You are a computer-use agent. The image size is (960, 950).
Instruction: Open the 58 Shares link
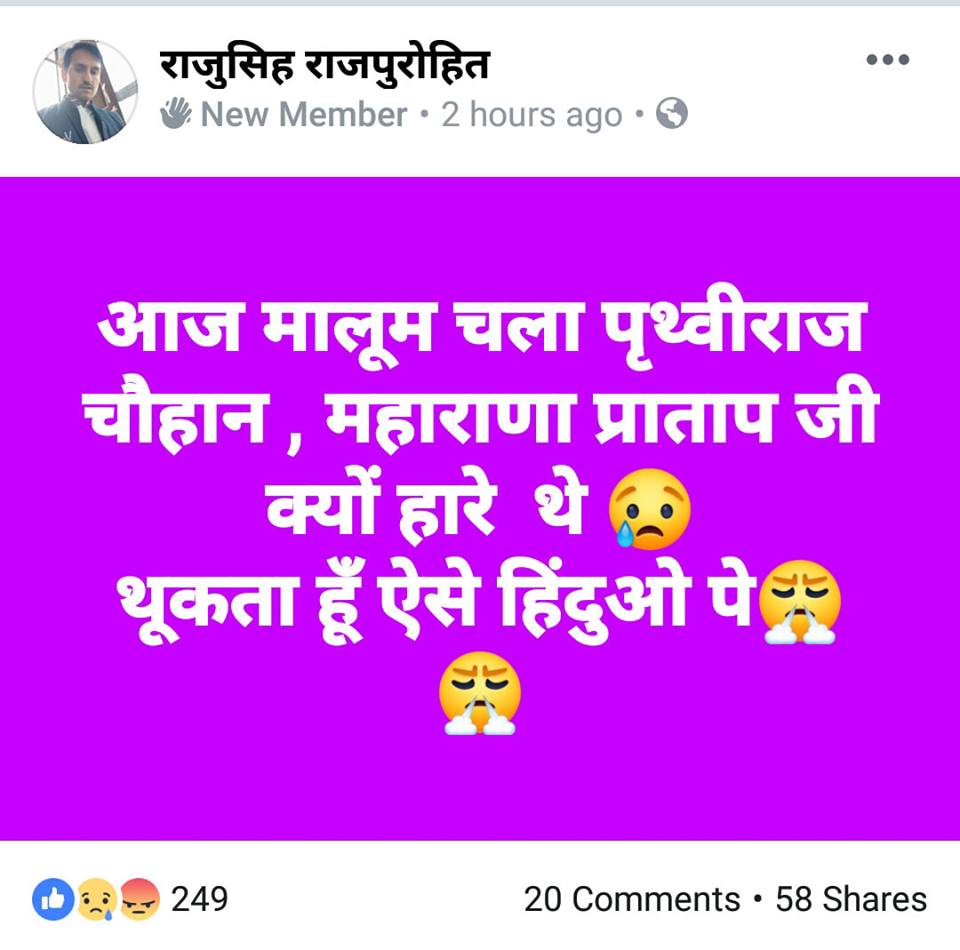pos(851,899)
